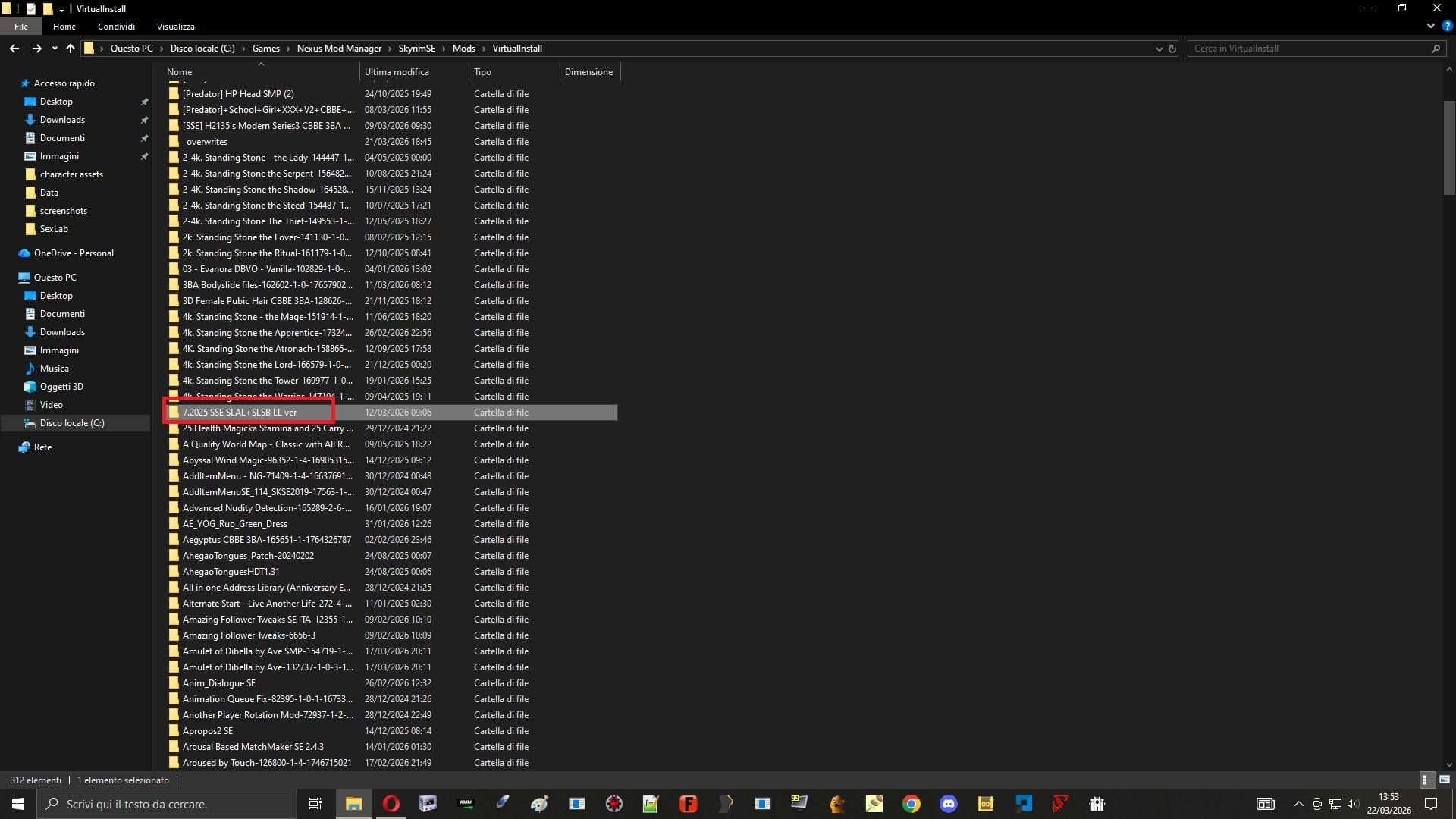
Task: Click the forward navigation arrow
Action: 36,49
